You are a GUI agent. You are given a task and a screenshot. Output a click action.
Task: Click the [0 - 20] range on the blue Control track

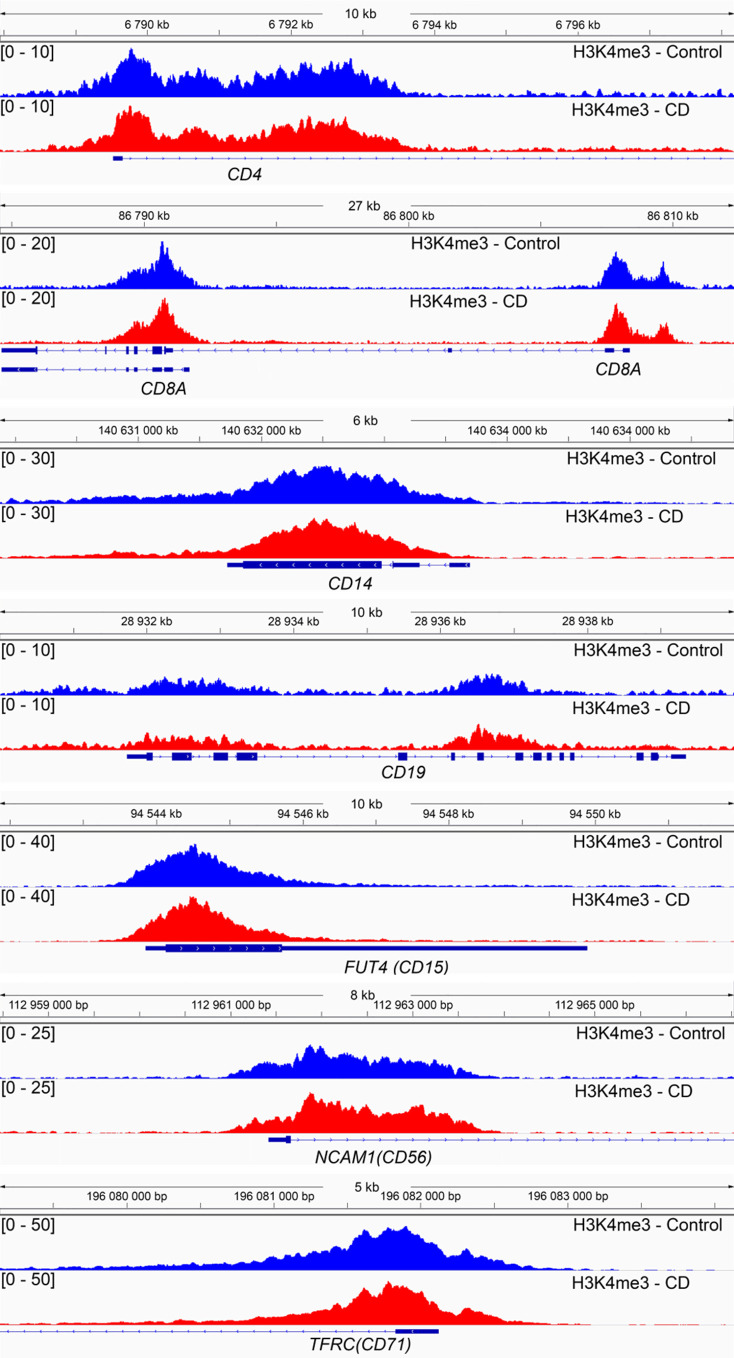click(x=28, y=243)
